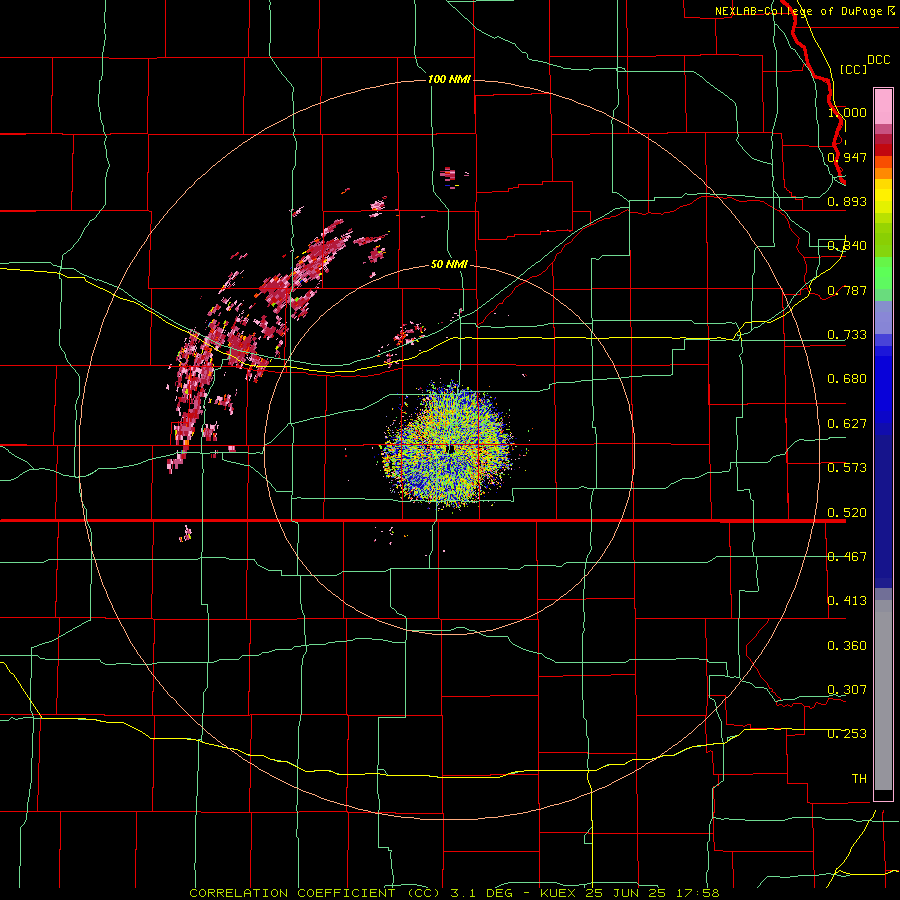Click the CORRELATION COEFFICIENT (CC) title text
Image resolution: width=900 pixels, height=900 pixels.
click(x=315, y=893)
